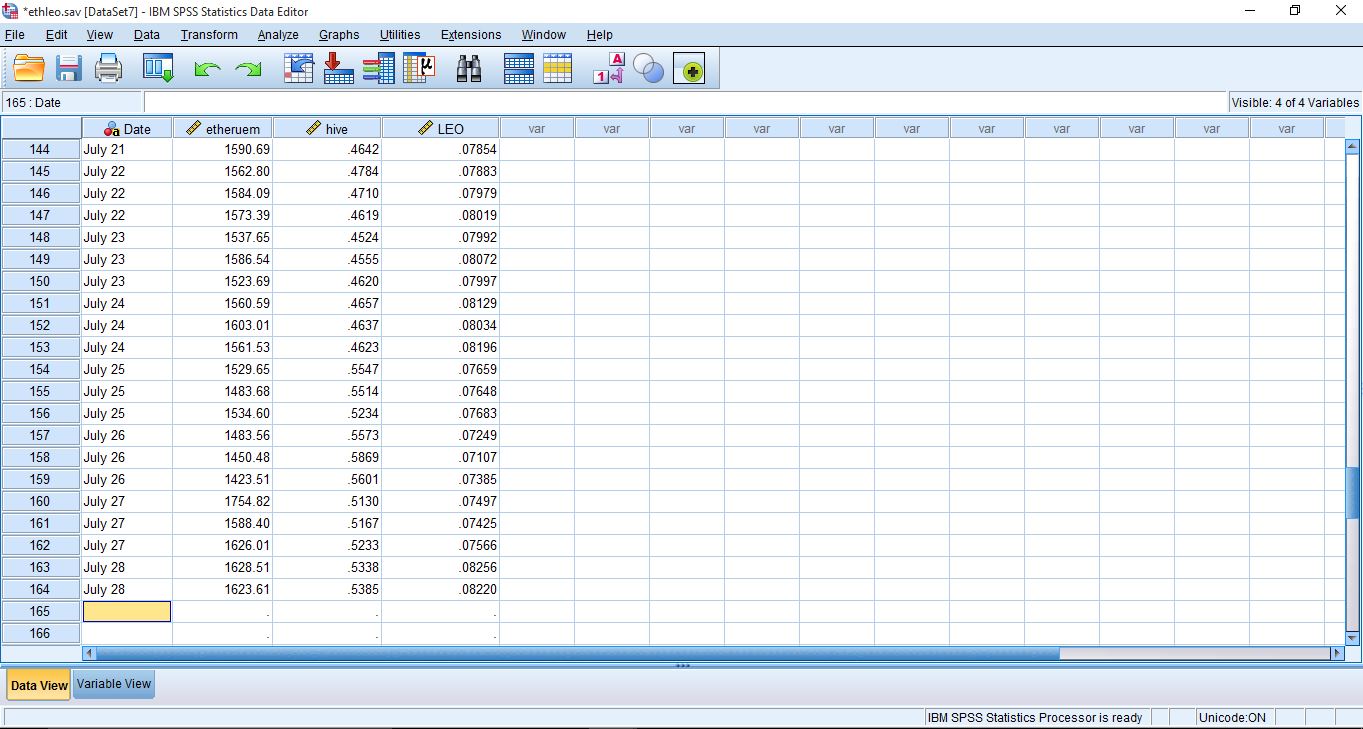The image size is (1363, 729).
Task: Click the Visible: 4 of 4 Variables label
Action: pos(1295,102)
